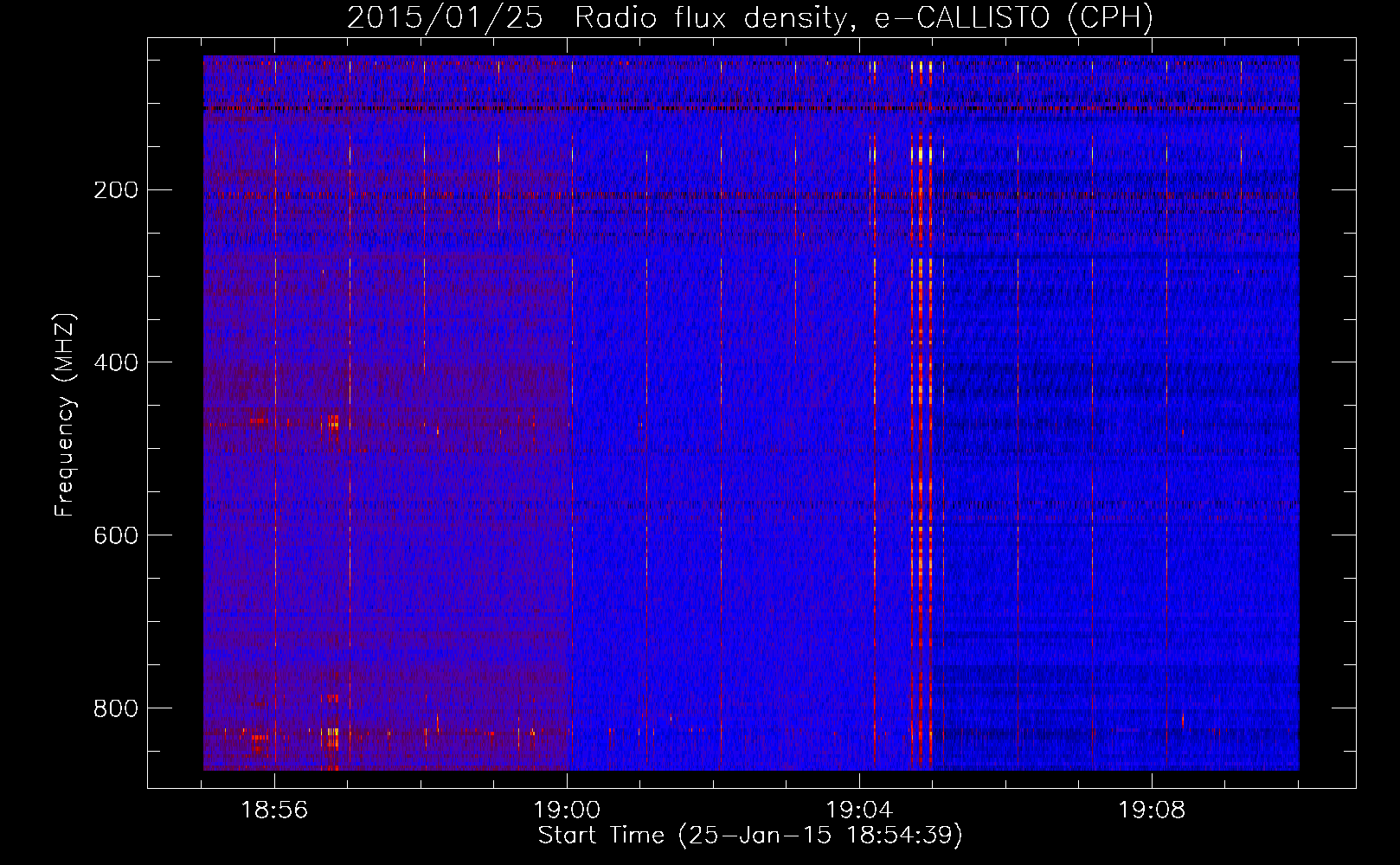
Task: Click the 18:56 time tick label
Action: pyautogui.click(x=274, y=811)
